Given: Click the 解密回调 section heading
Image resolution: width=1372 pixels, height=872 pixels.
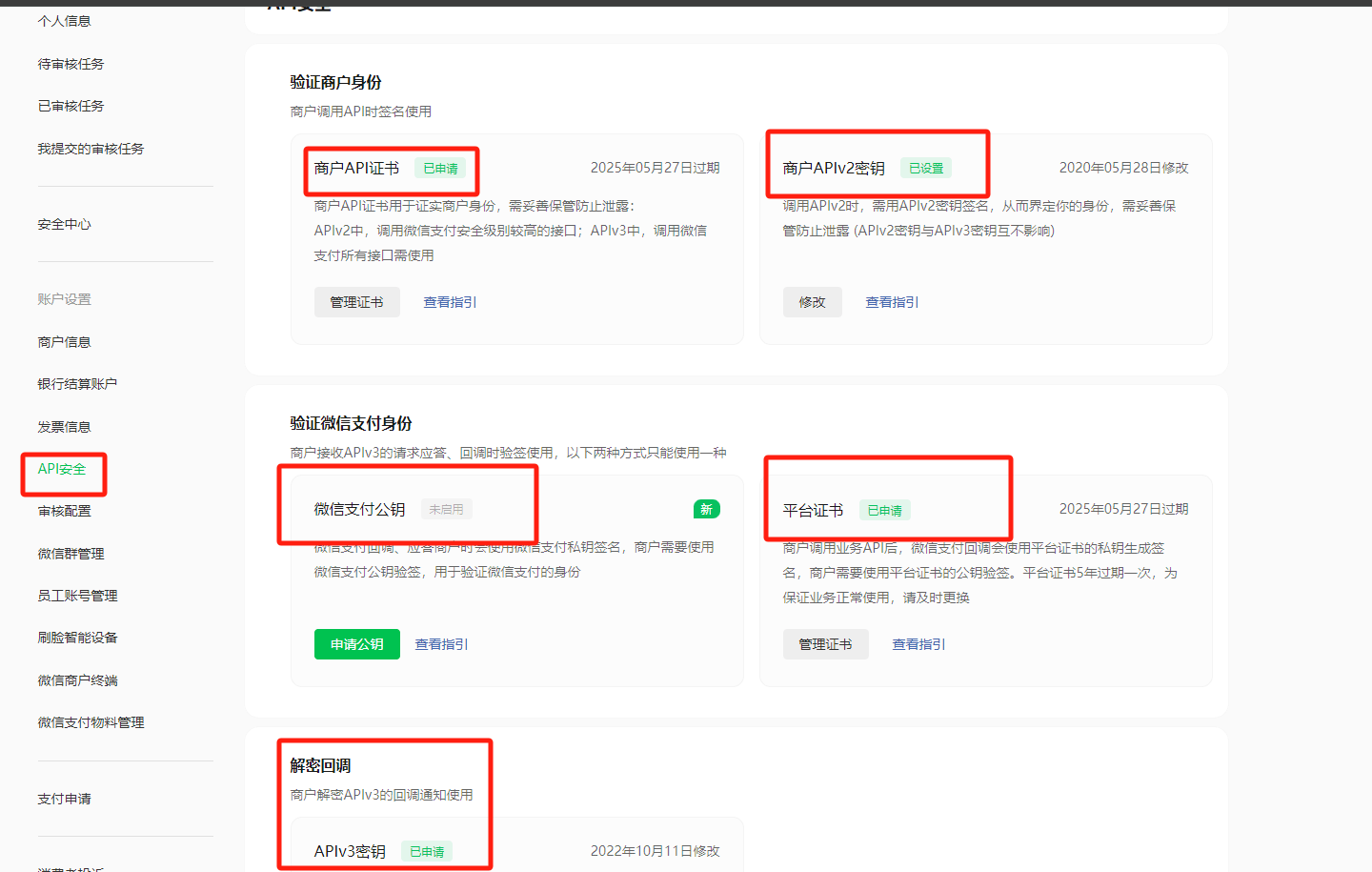Looking at the screenshot, I should click(320, 766).
